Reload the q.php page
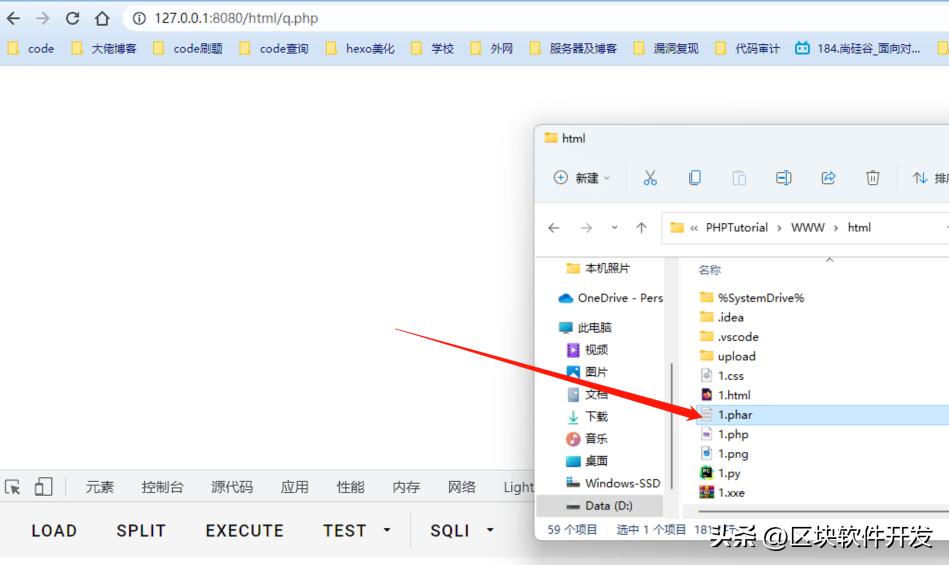Screen dimensions: 949x565 (x=73, y=18)
